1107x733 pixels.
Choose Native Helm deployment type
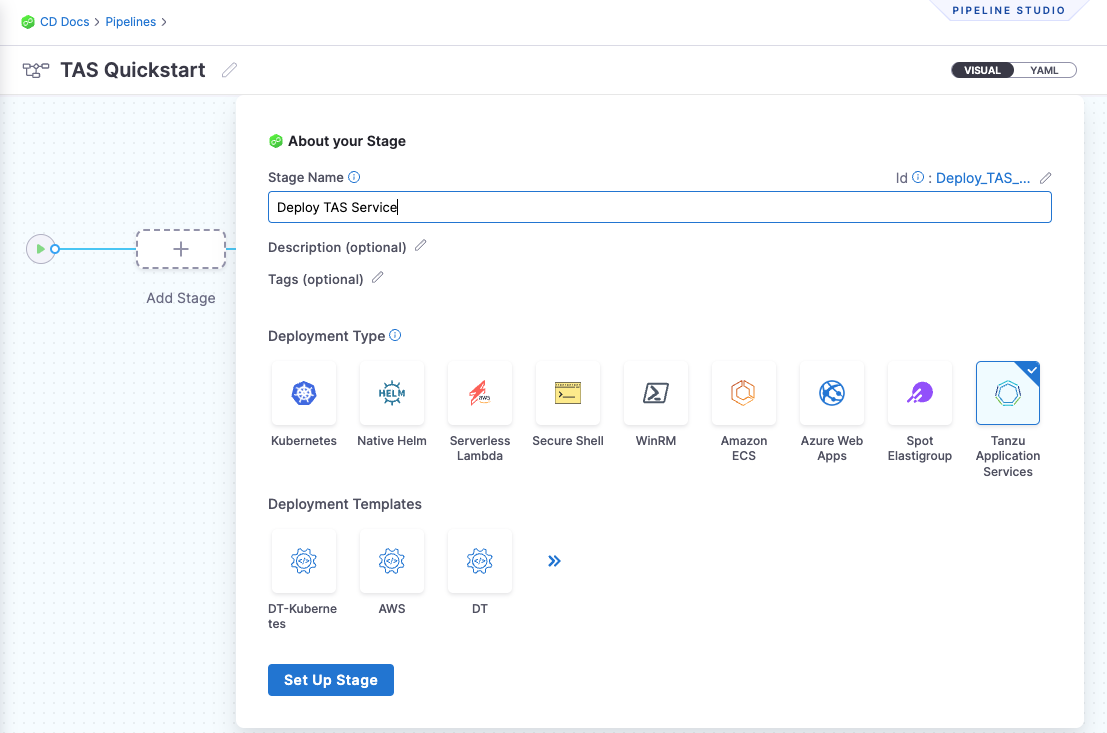point(392,394)
